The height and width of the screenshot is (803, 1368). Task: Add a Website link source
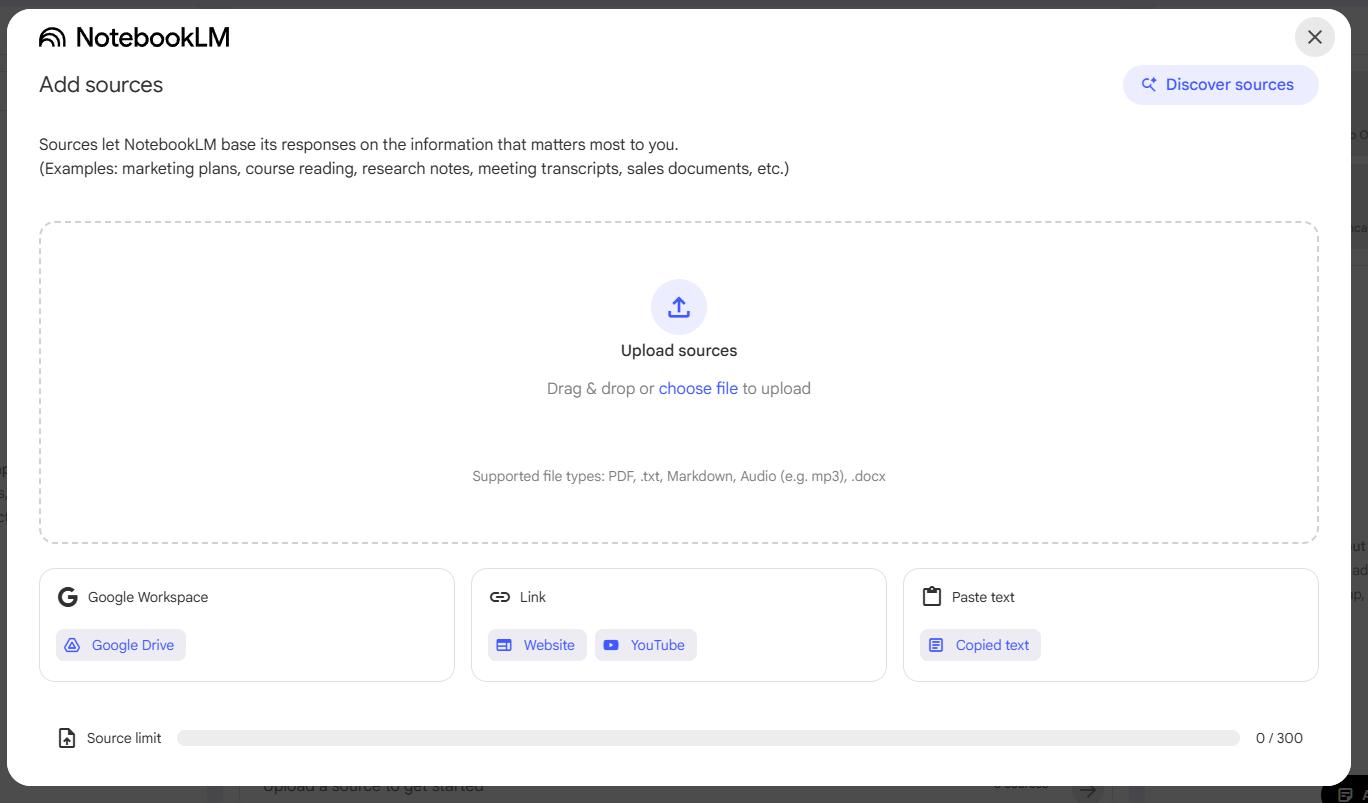[537, 645]
